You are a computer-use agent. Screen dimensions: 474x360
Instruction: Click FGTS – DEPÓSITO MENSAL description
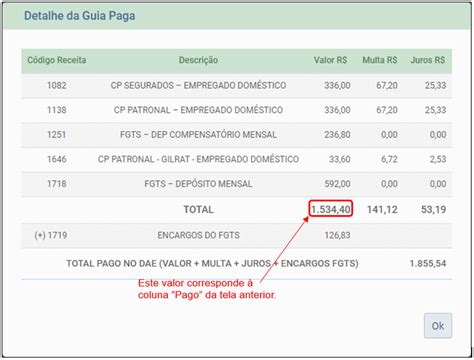pyautogui.click(x=198, y=184)
